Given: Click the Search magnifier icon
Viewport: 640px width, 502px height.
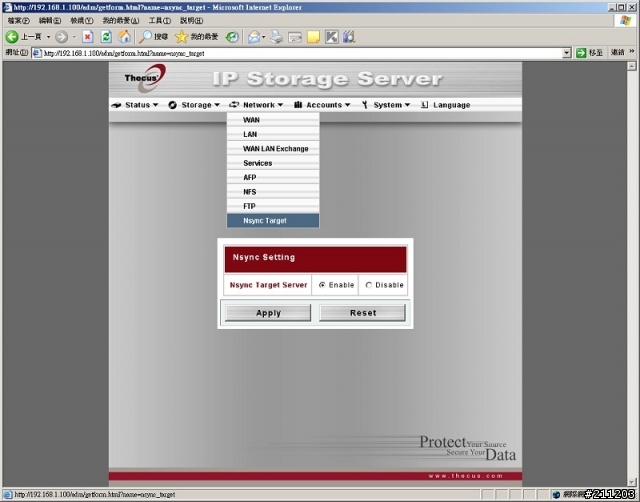Looking at the screenshot, I should [145, 37].
